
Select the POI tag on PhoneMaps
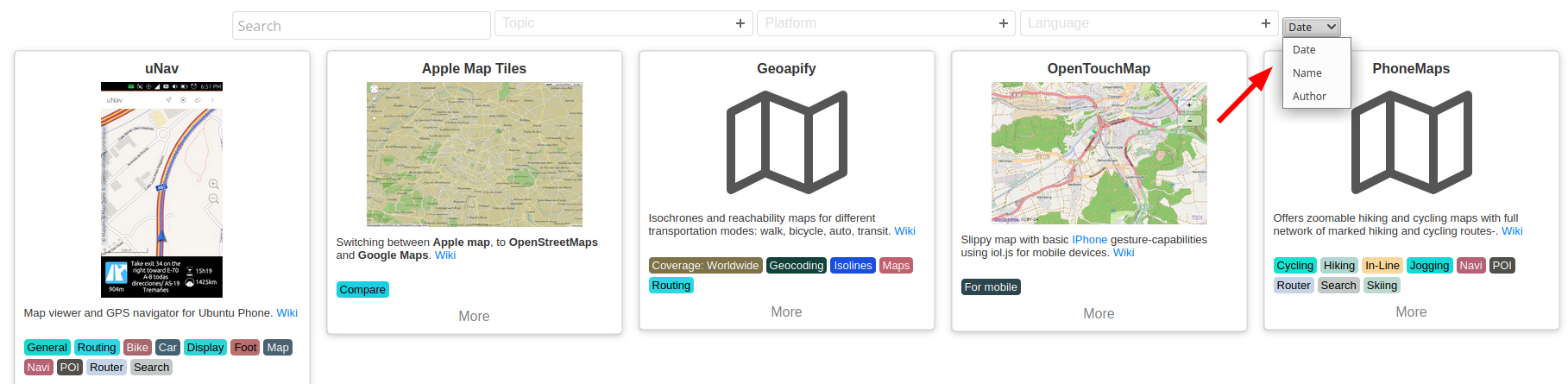point(1502,266)
